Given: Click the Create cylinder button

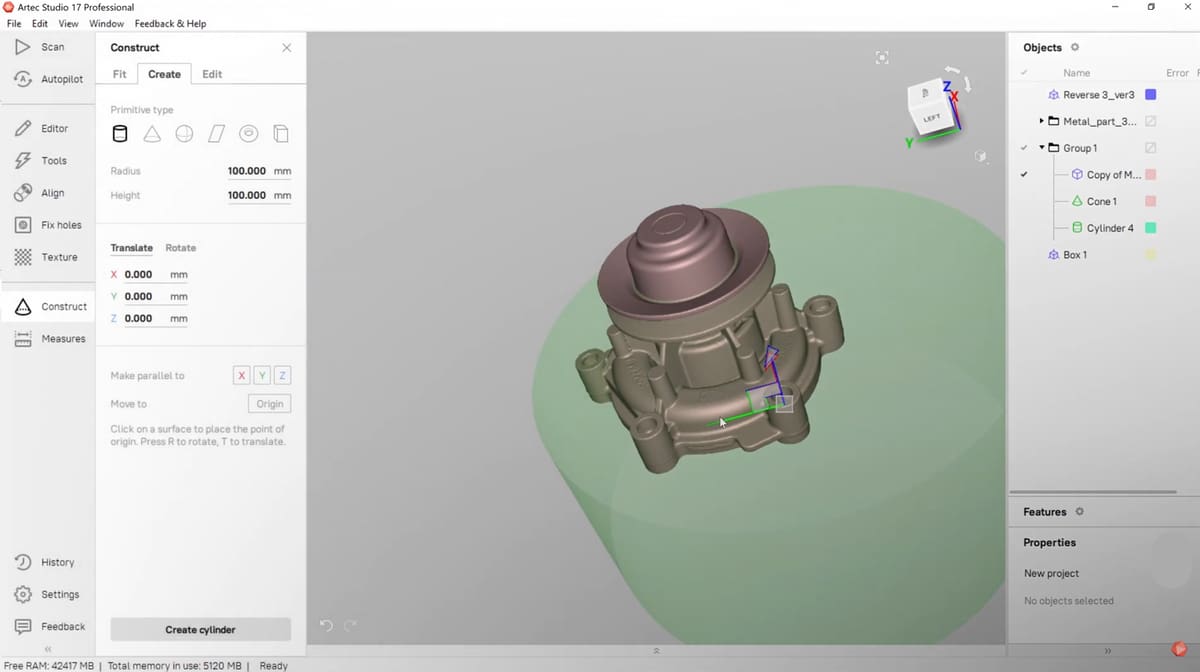Looking at the screenshot, I should click(x=200, y=630).
